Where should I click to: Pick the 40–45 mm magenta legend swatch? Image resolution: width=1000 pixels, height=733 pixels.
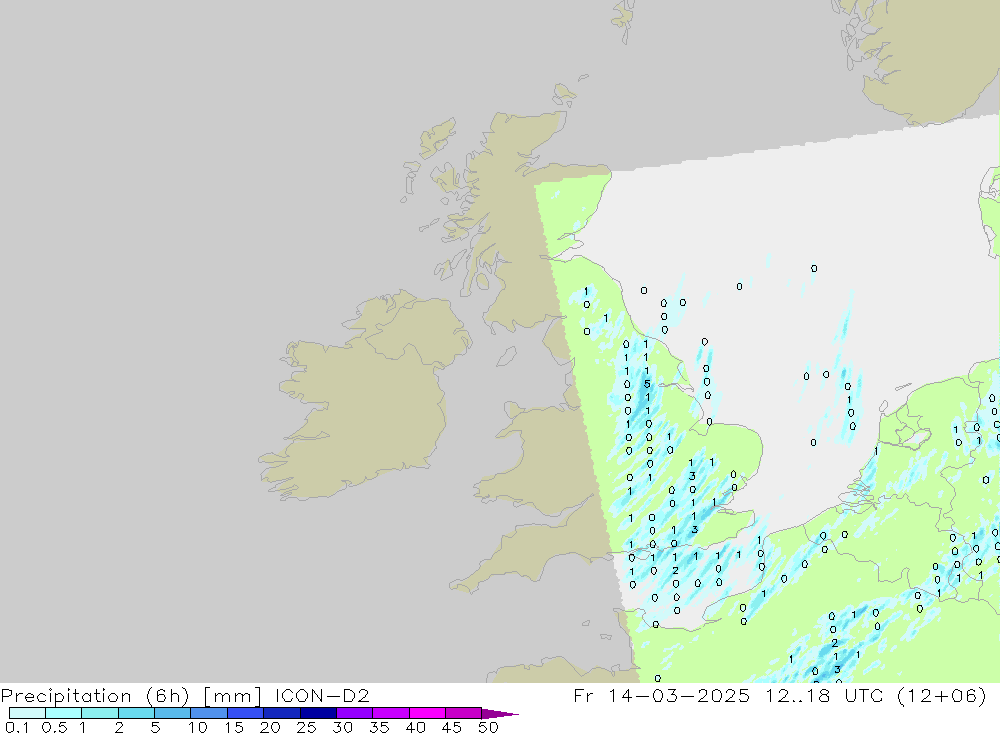click(x=427, y=713)
